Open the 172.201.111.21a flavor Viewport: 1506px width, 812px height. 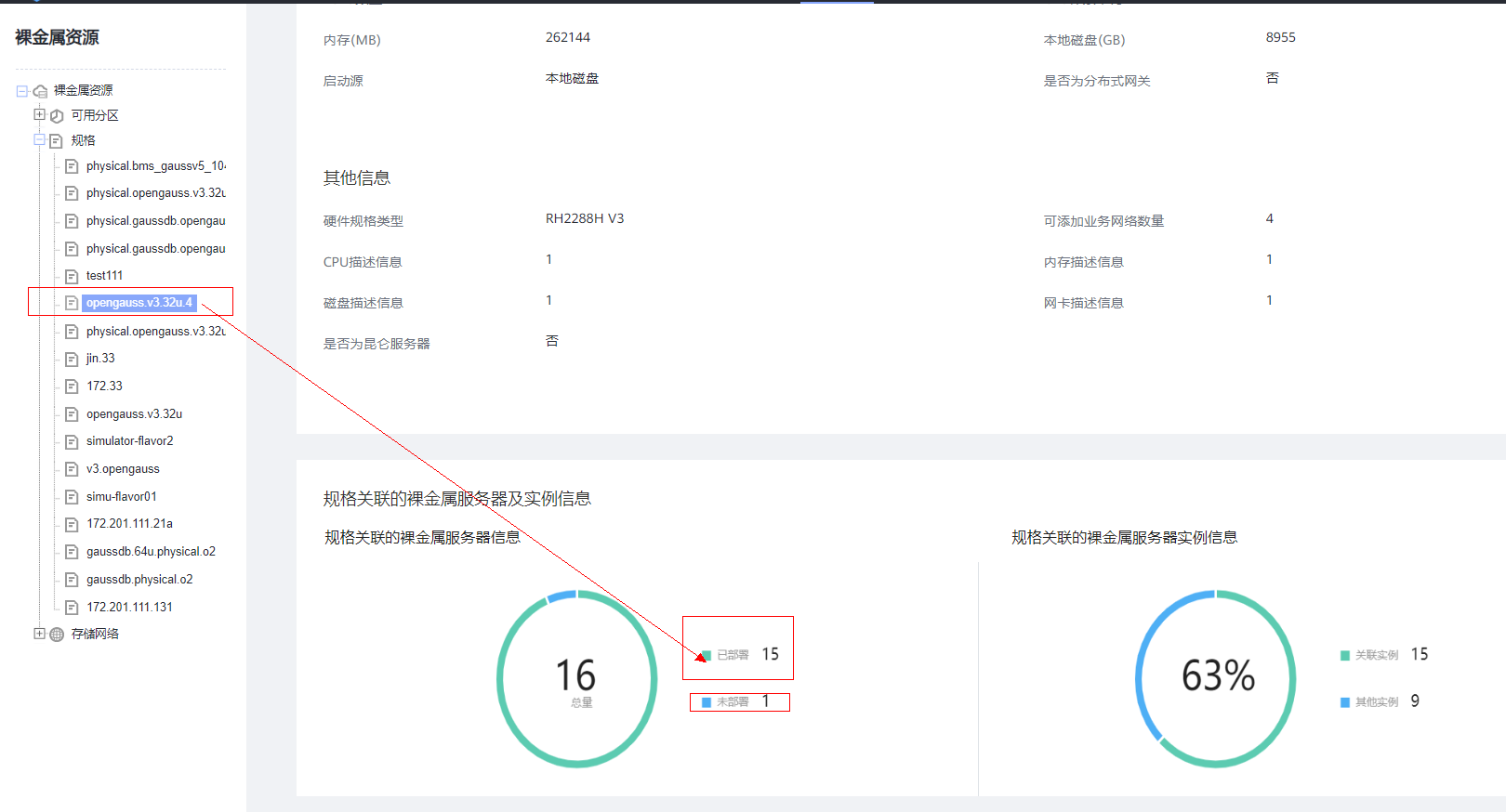(x=130, y=524)
